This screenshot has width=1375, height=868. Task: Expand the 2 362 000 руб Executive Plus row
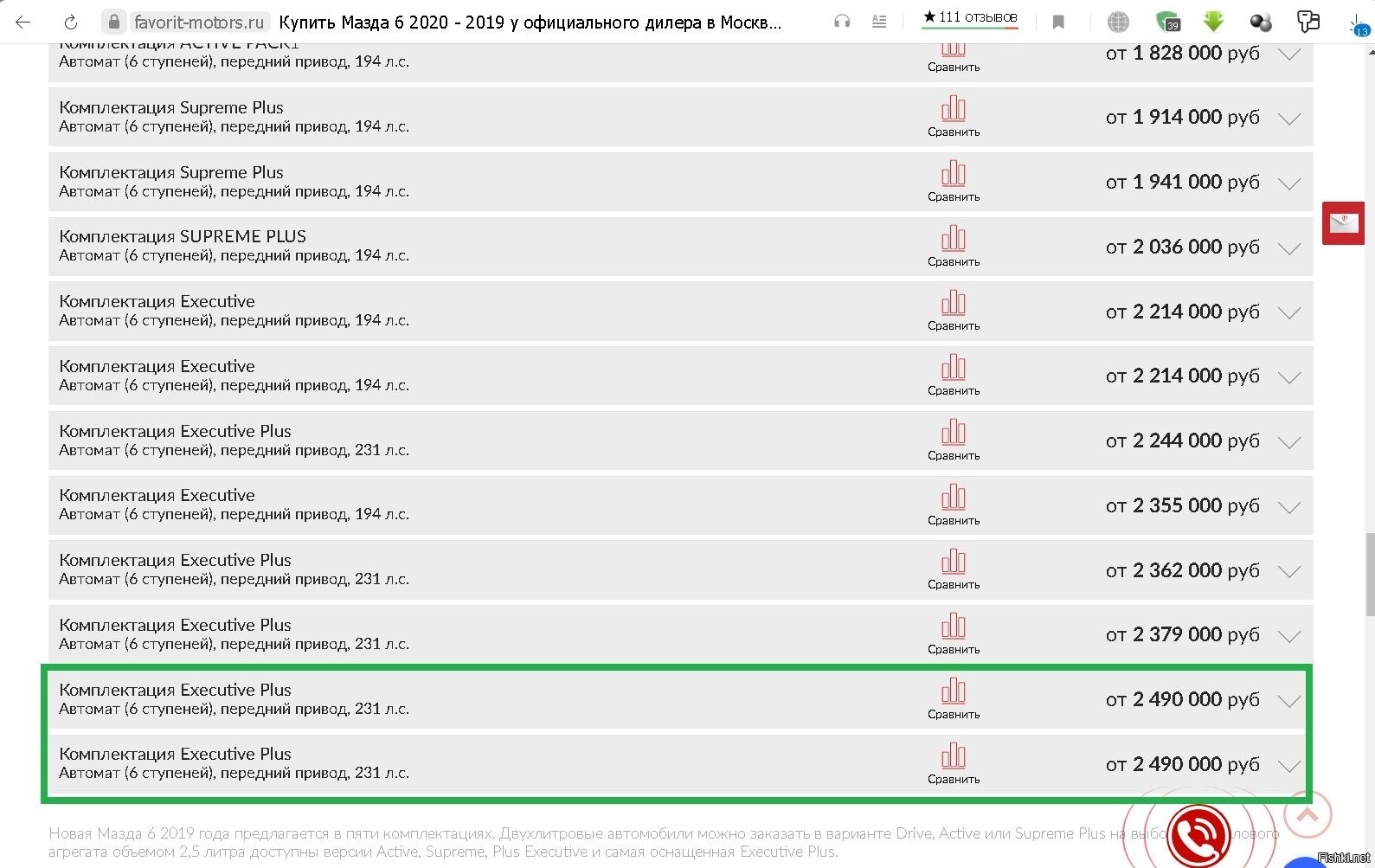[1289, 571]
